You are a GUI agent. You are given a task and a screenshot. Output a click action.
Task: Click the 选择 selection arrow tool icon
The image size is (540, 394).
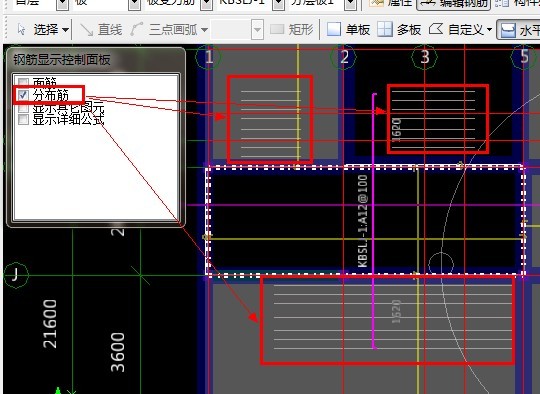tap(21, 30)
